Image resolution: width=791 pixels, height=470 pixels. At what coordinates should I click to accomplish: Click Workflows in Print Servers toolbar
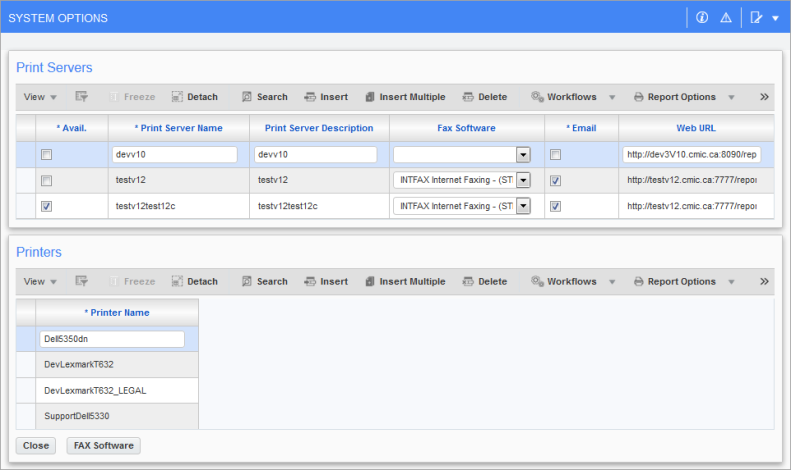tap(563, 97)
